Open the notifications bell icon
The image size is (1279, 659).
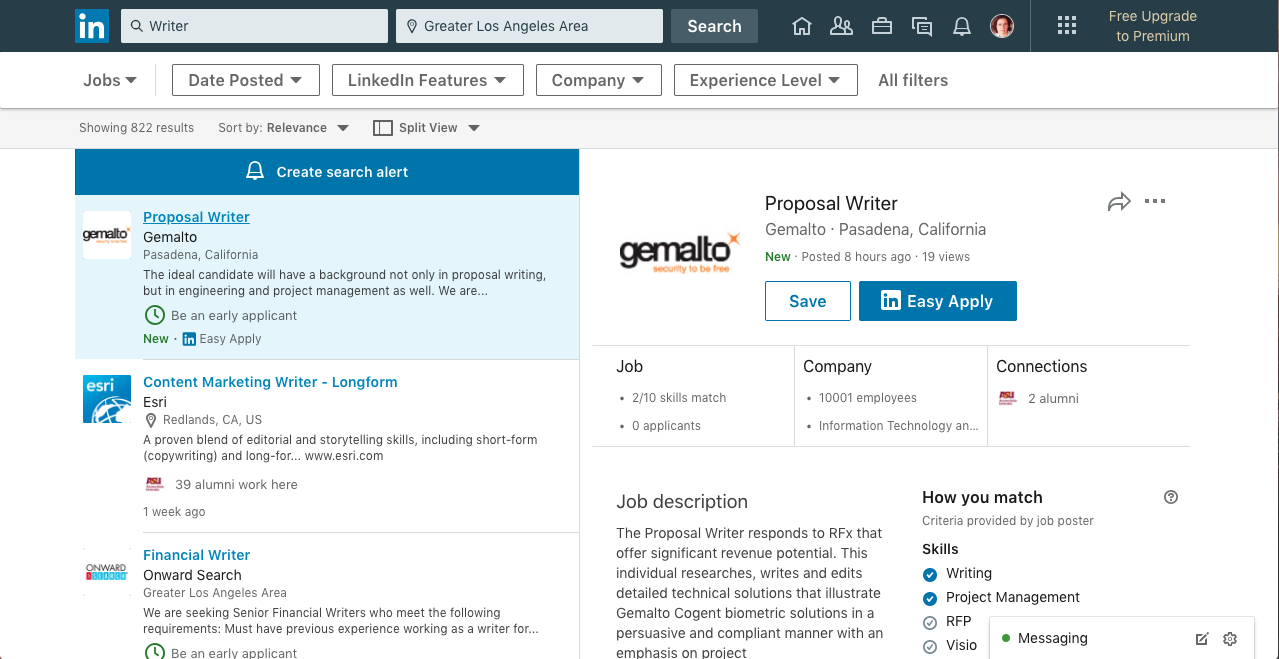tap(961, 26)
